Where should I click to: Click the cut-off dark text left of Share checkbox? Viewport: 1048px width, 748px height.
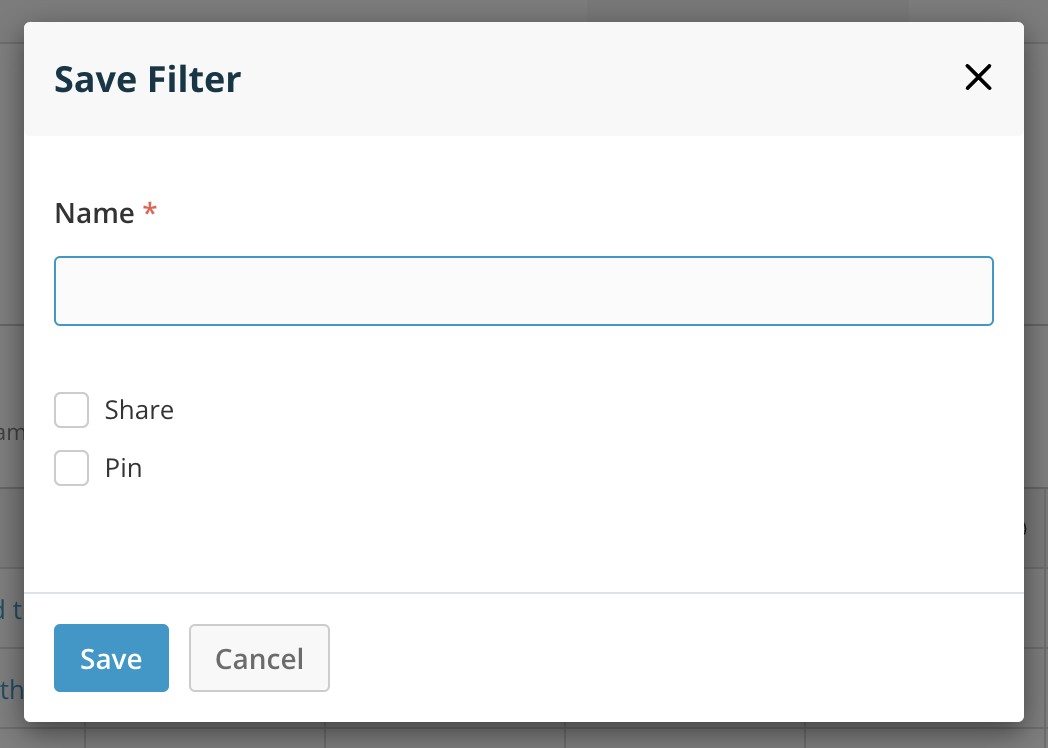point(10,432)
